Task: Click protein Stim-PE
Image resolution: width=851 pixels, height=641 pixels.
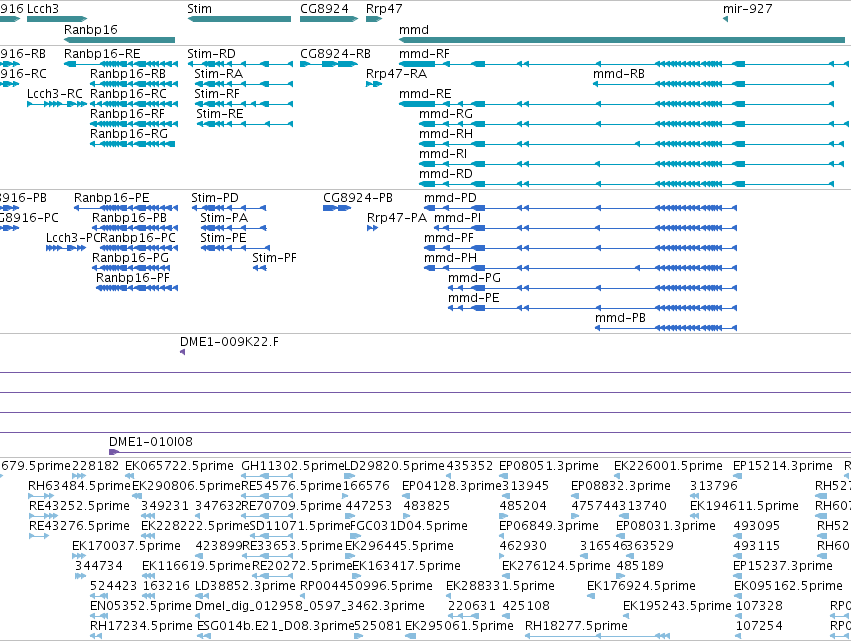Action: [223, 238]
